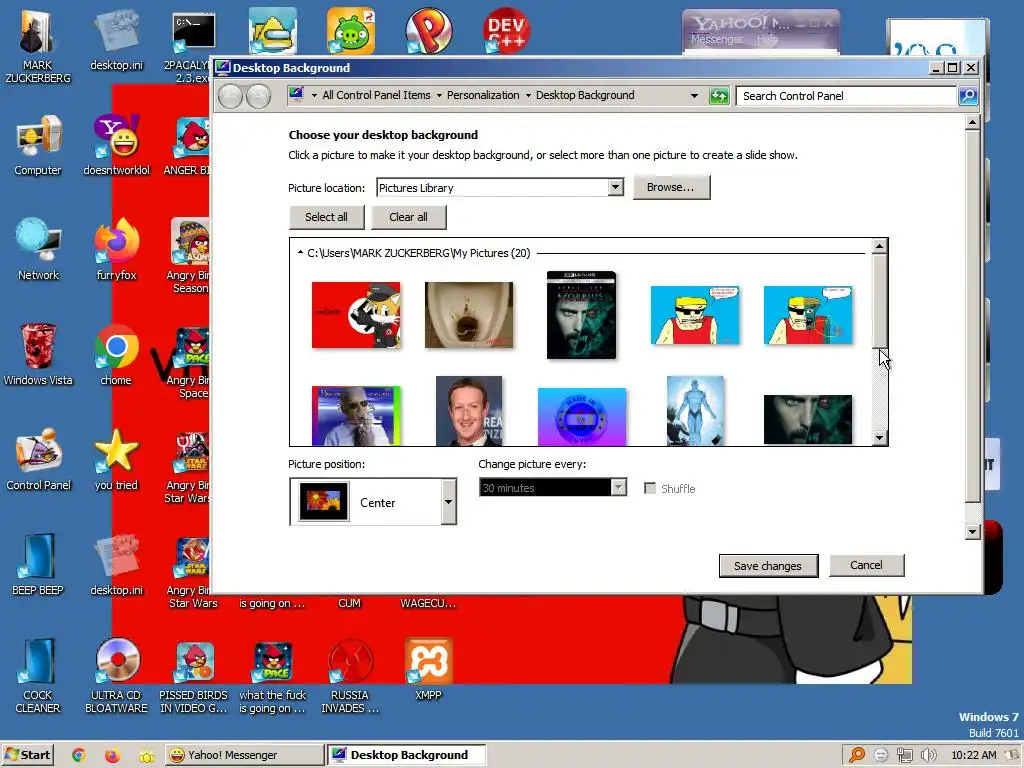This screenshot has width=1024, height=768.
Task: Click the Search Control Panel field
Action: [x=847, y=96]
